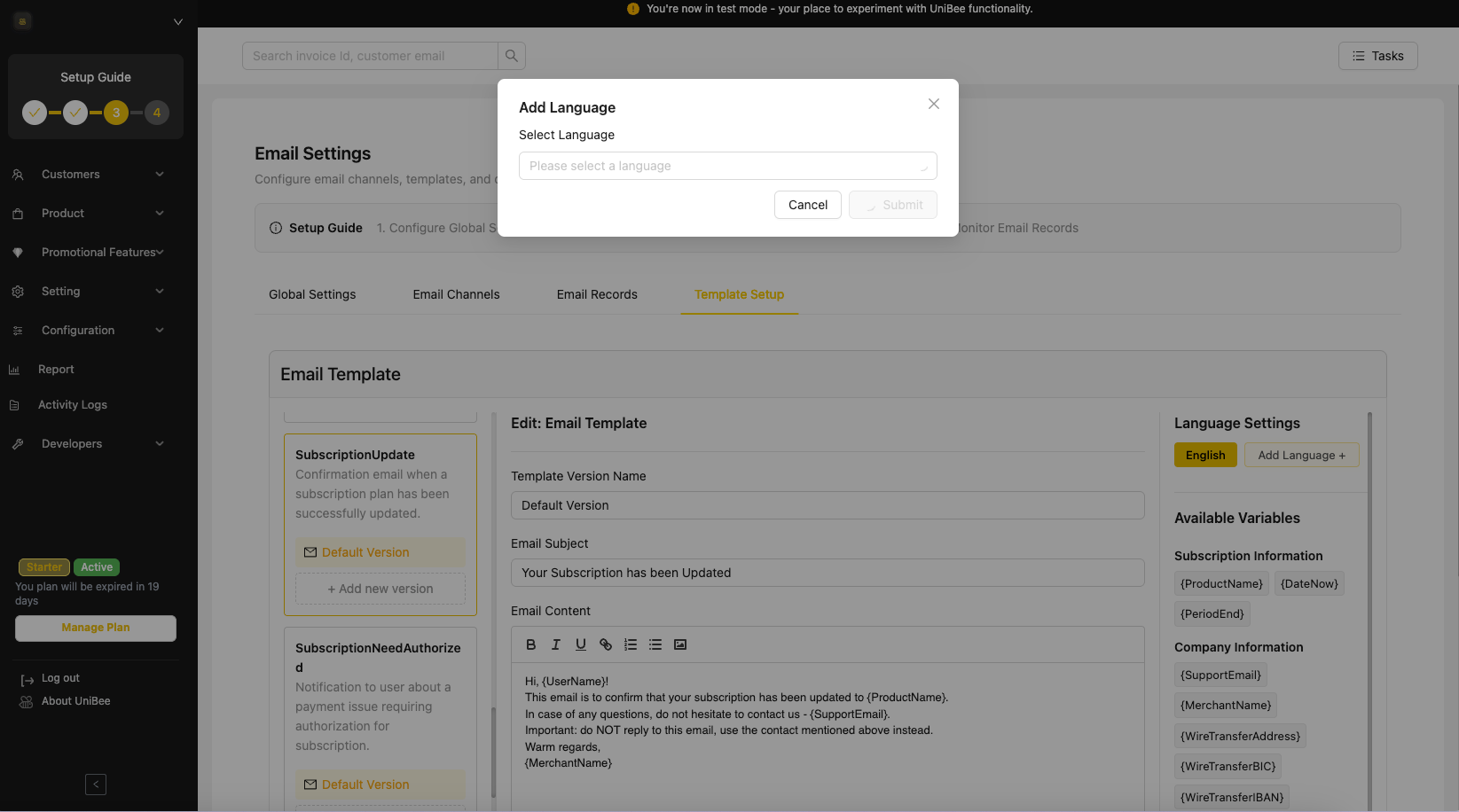
Task: Run the invoice search with the magnifier icon
Action: (511, 55)
